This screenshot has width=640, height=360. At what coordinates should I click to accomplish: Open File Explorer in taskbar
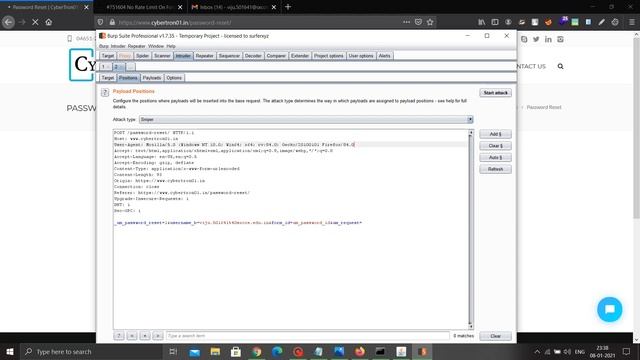215,351
